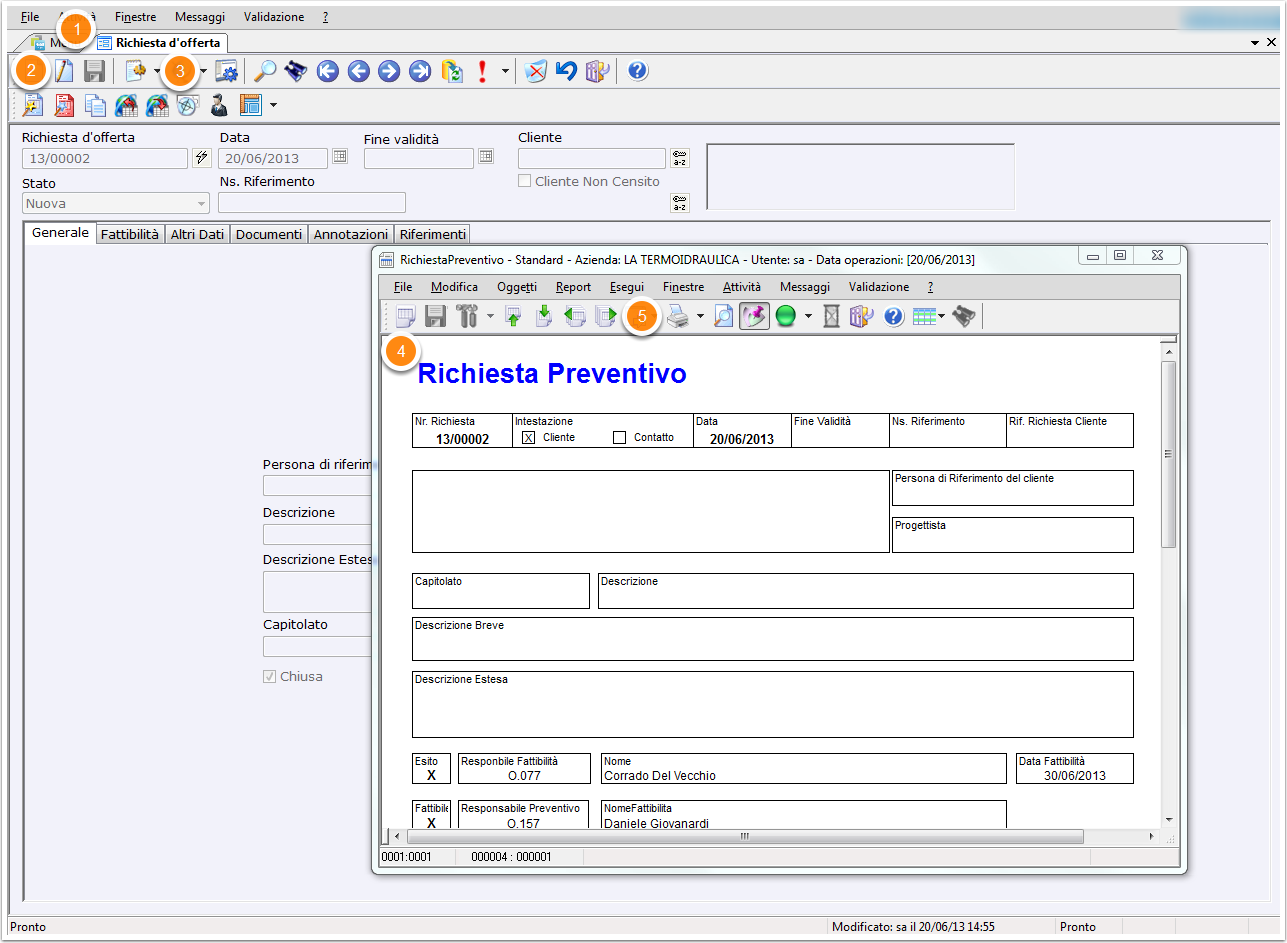Click the report's horizontal scrollbar
The width and height of the screenshot is (1287, 943).
pos(743,836)
